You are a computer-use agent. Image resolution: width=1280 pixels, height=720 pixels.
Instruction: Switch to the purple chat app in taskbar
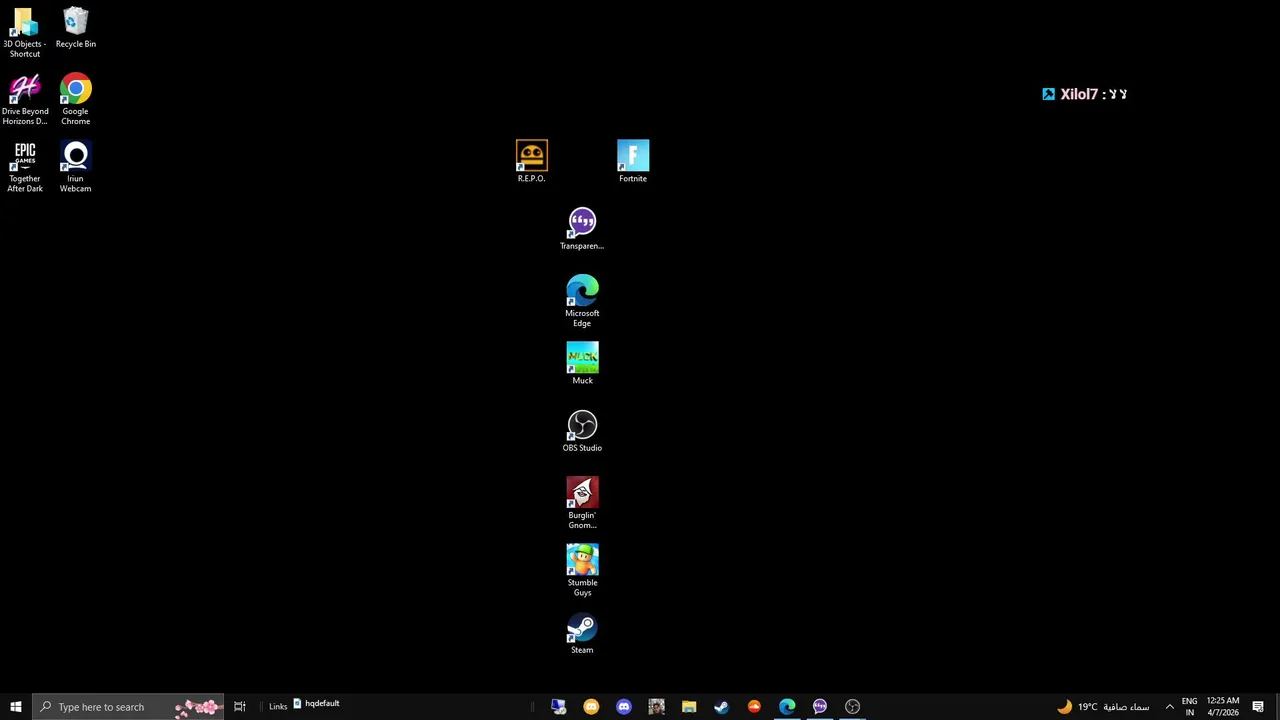[820, 707]
